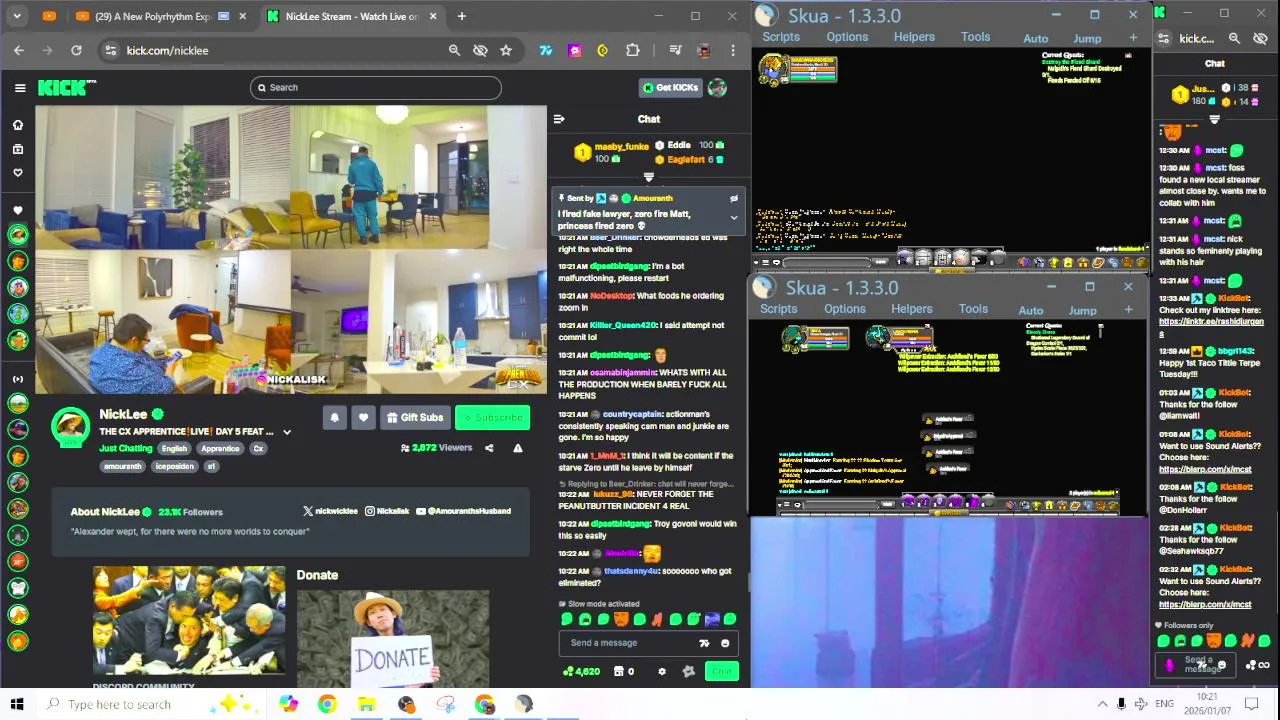Click the Get KICKs button

pos(670,88)
